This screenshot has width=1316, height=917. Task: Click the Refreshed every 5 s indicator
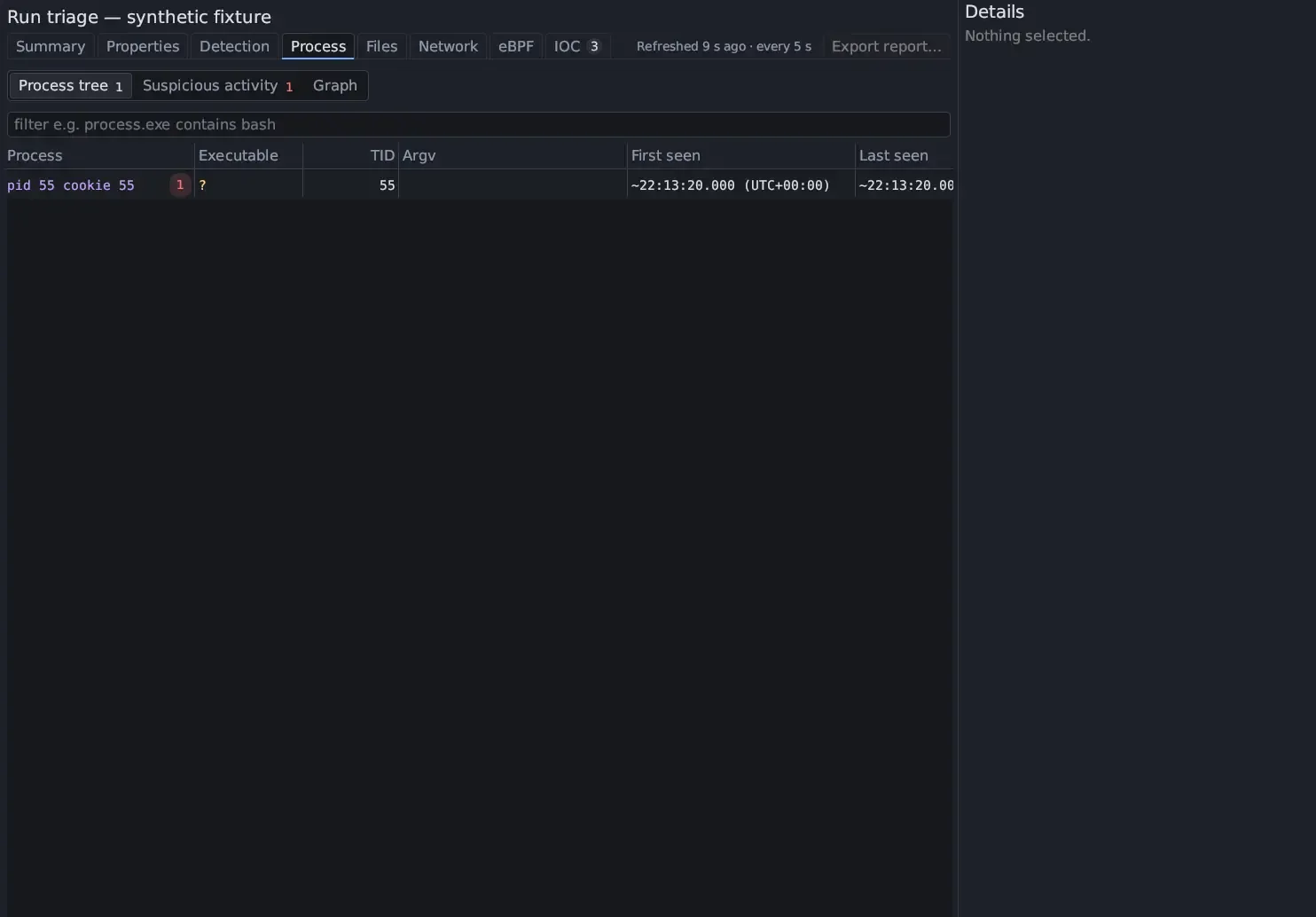[x=724, y=46]
